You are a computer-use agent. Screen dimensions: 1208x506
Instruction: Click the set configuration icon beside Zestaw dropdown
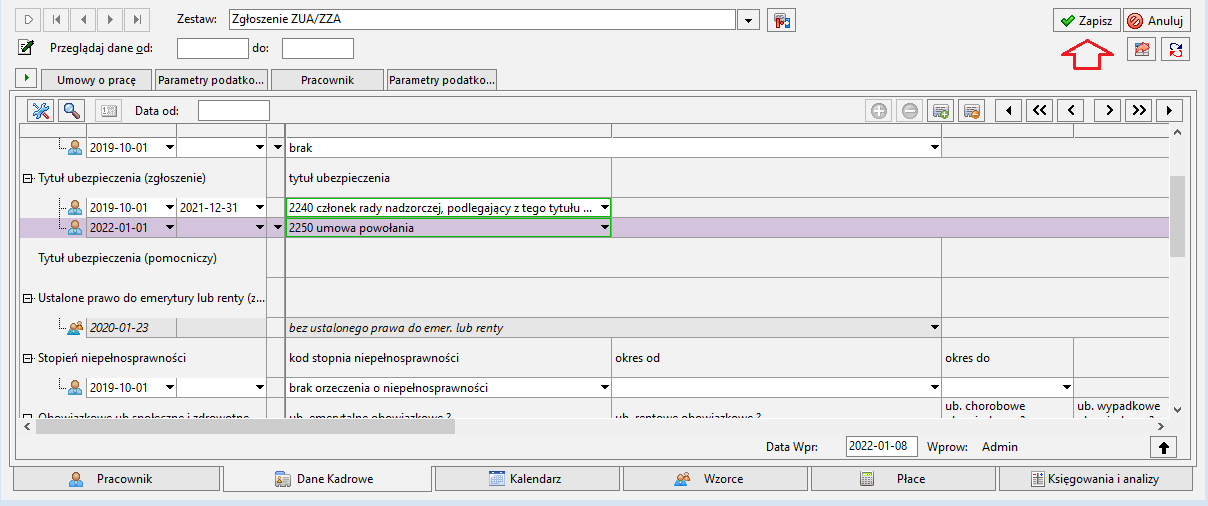pos(783,20)
